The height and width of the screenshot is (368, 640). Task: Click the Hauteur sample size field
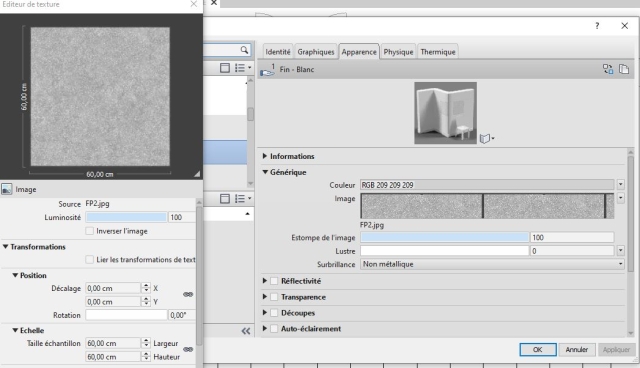tap(113, 357)
